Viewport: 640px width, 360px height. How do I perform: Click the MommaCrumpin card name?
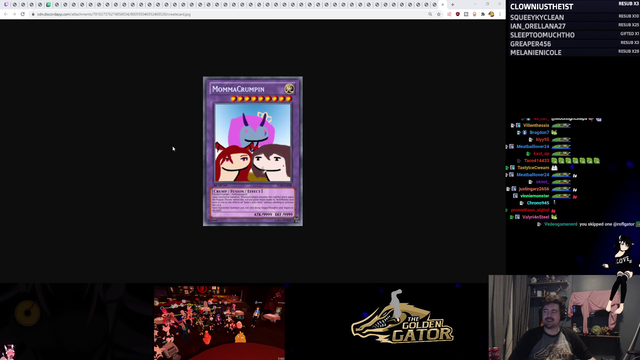tap(238, 89)
